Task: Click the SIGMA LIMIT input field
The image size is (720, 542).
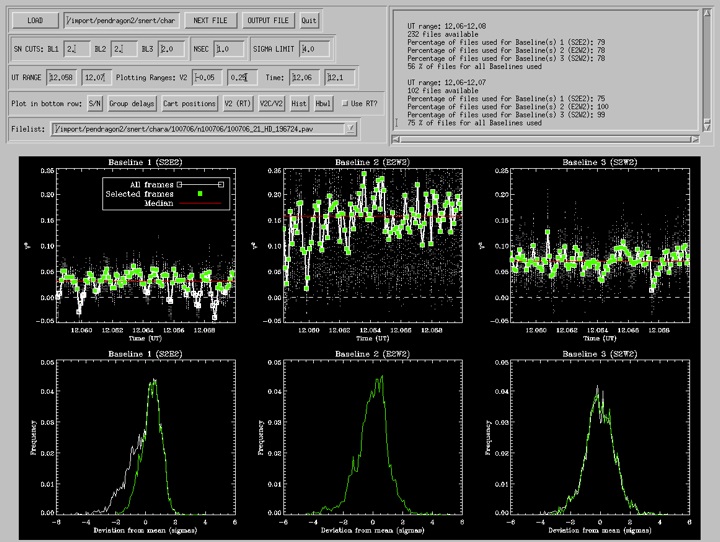Action: [x=315, y=49]
